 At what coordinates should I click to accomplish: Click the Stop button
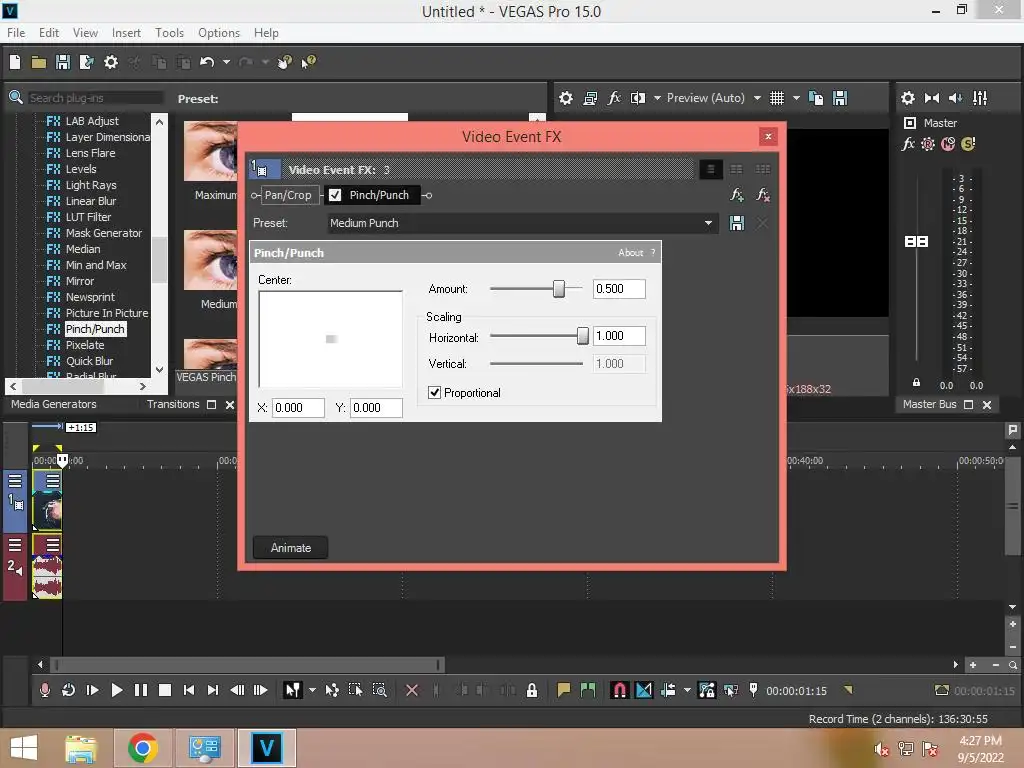click(x=165, y=690)
